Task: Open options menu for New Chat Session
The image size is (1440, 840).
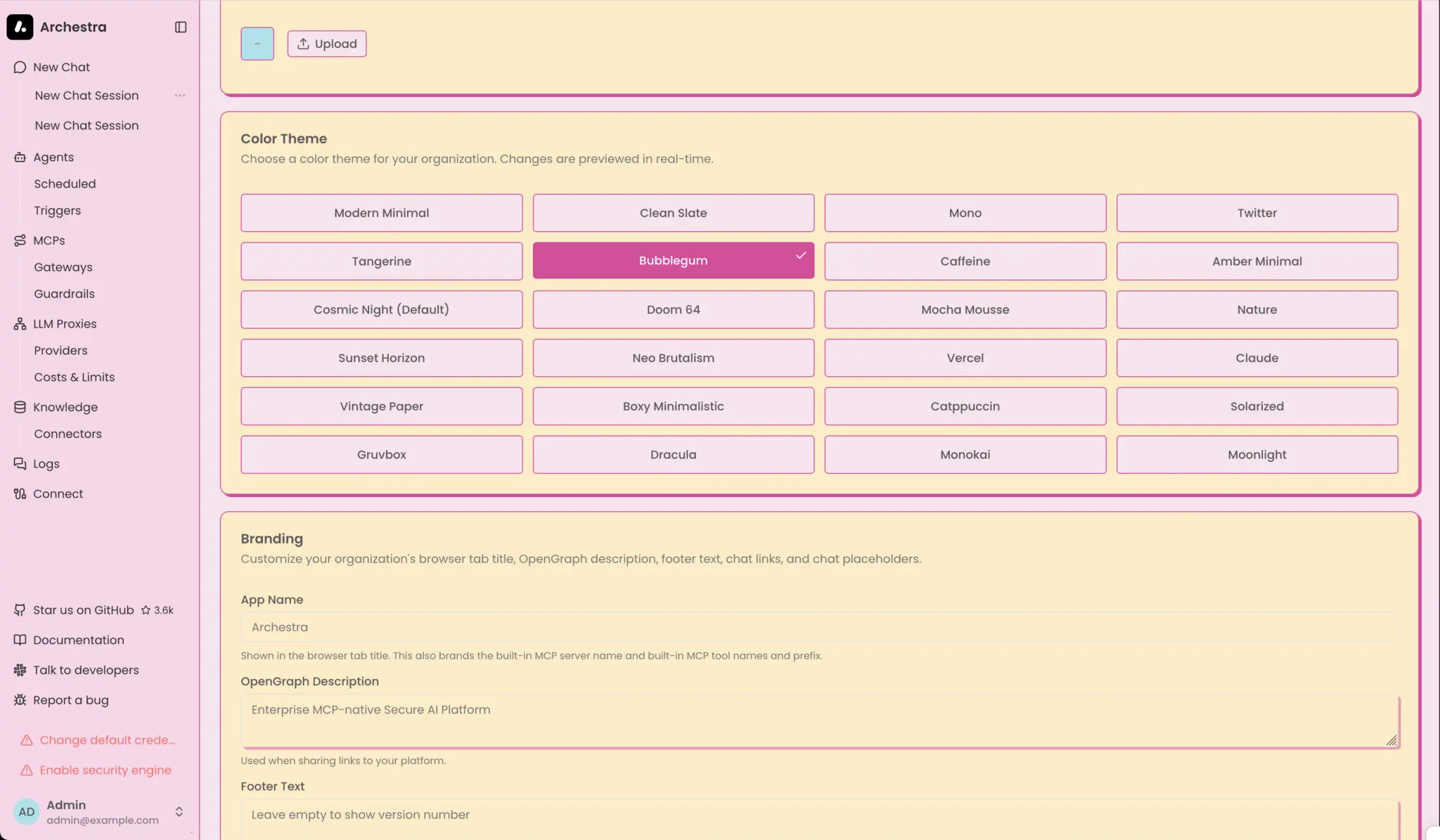Action: [180, 96]
